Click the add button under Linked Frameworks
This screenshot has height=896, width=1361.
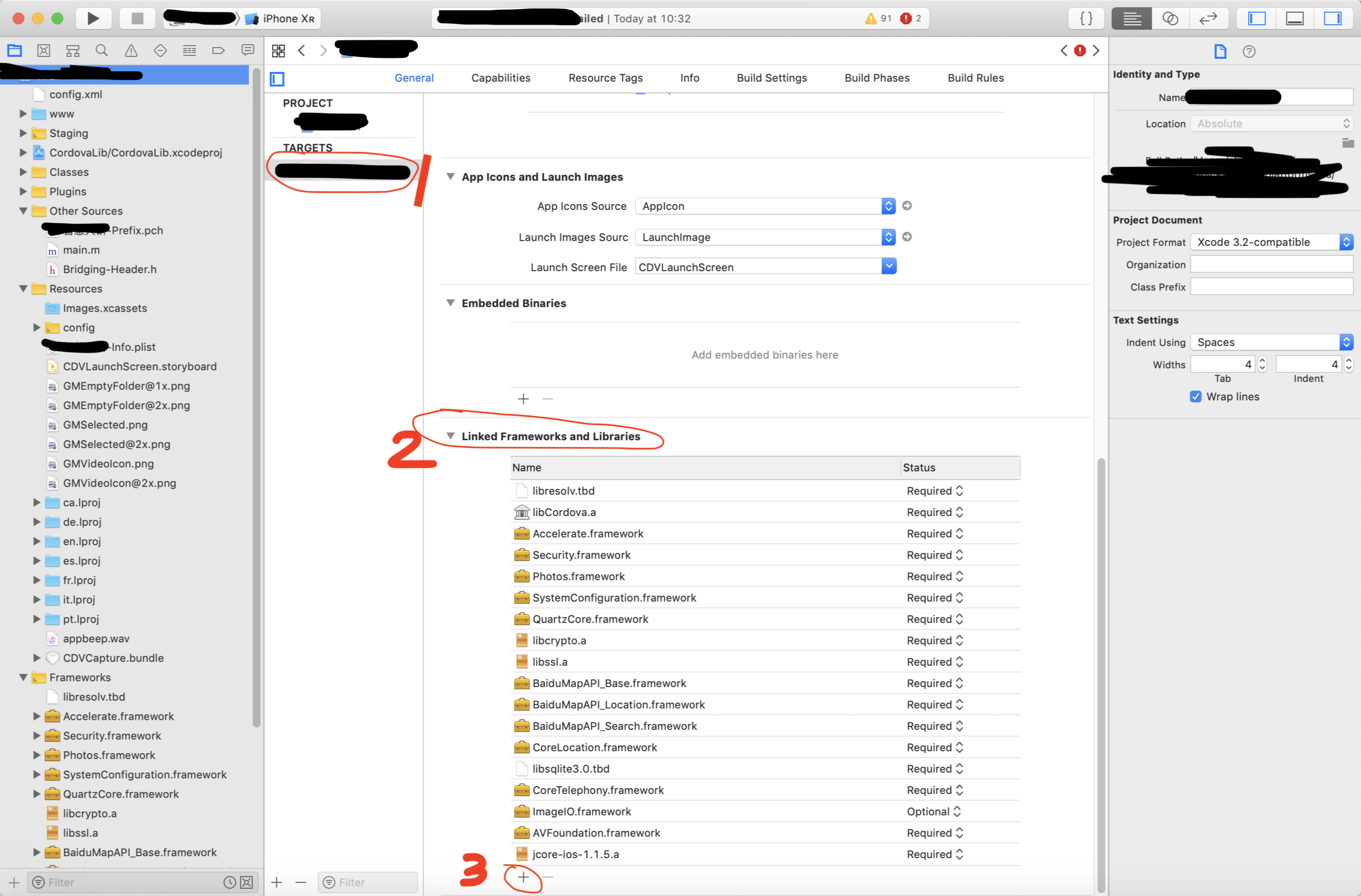coord(523,877)
